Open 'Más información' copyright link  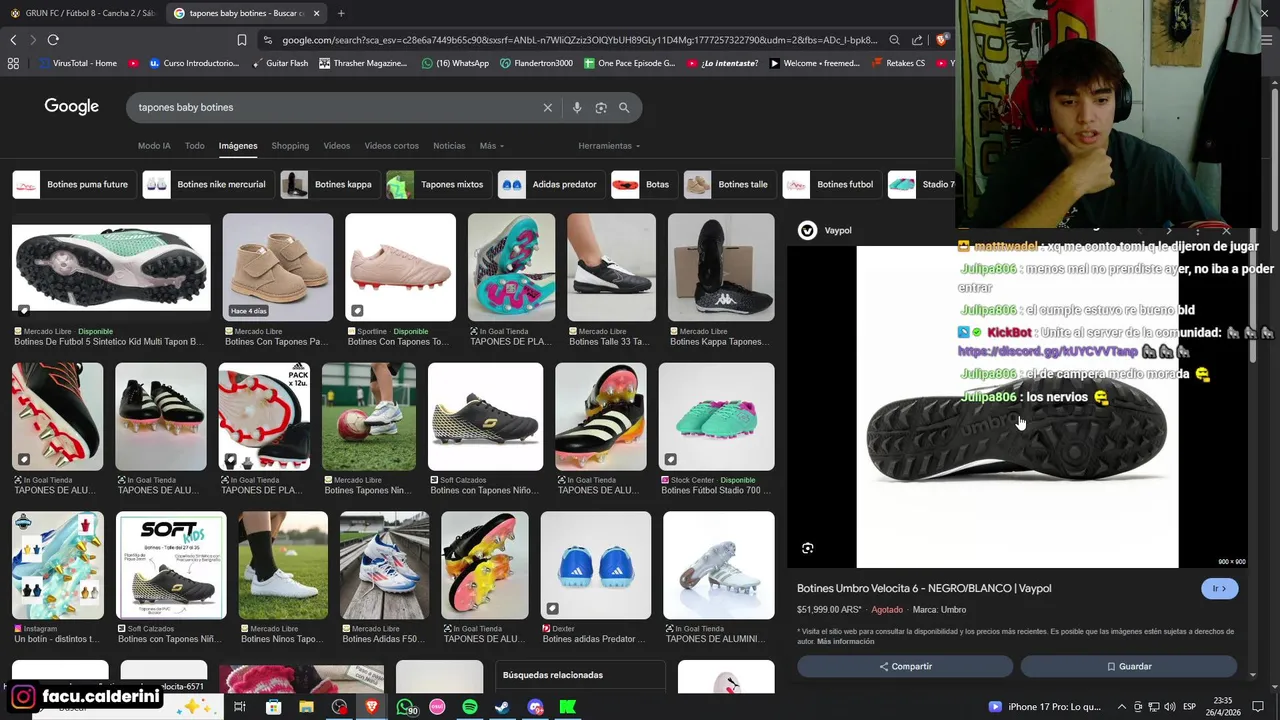845,641
